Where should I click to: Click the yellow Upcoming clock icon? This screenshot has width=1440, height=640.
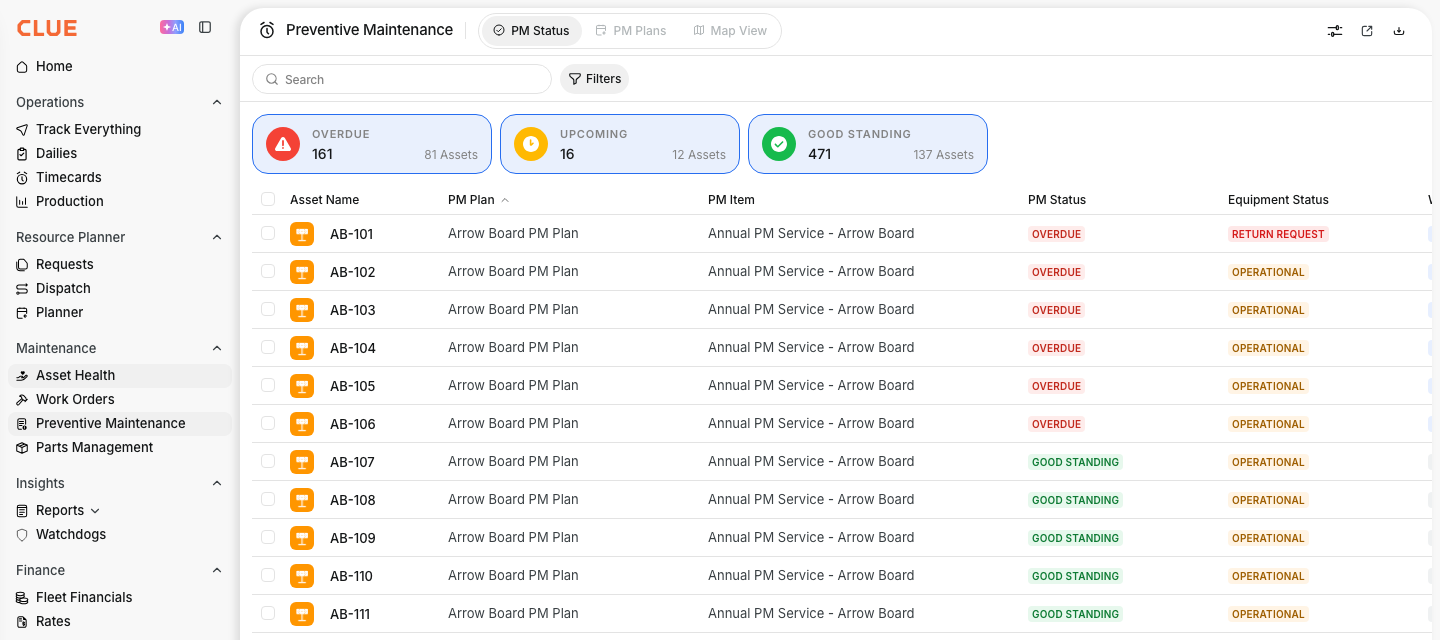(x=531, y=144)
